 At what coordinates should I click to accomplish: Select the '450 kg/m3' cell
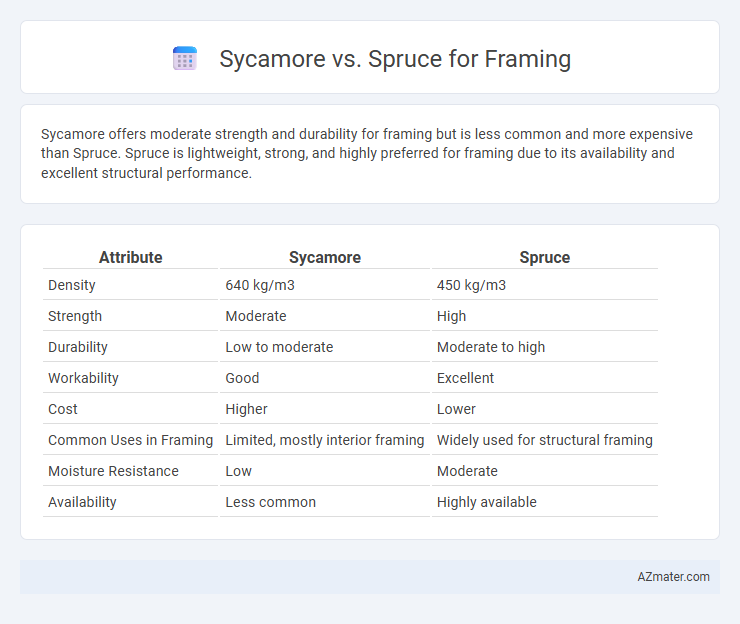[471, 285]
